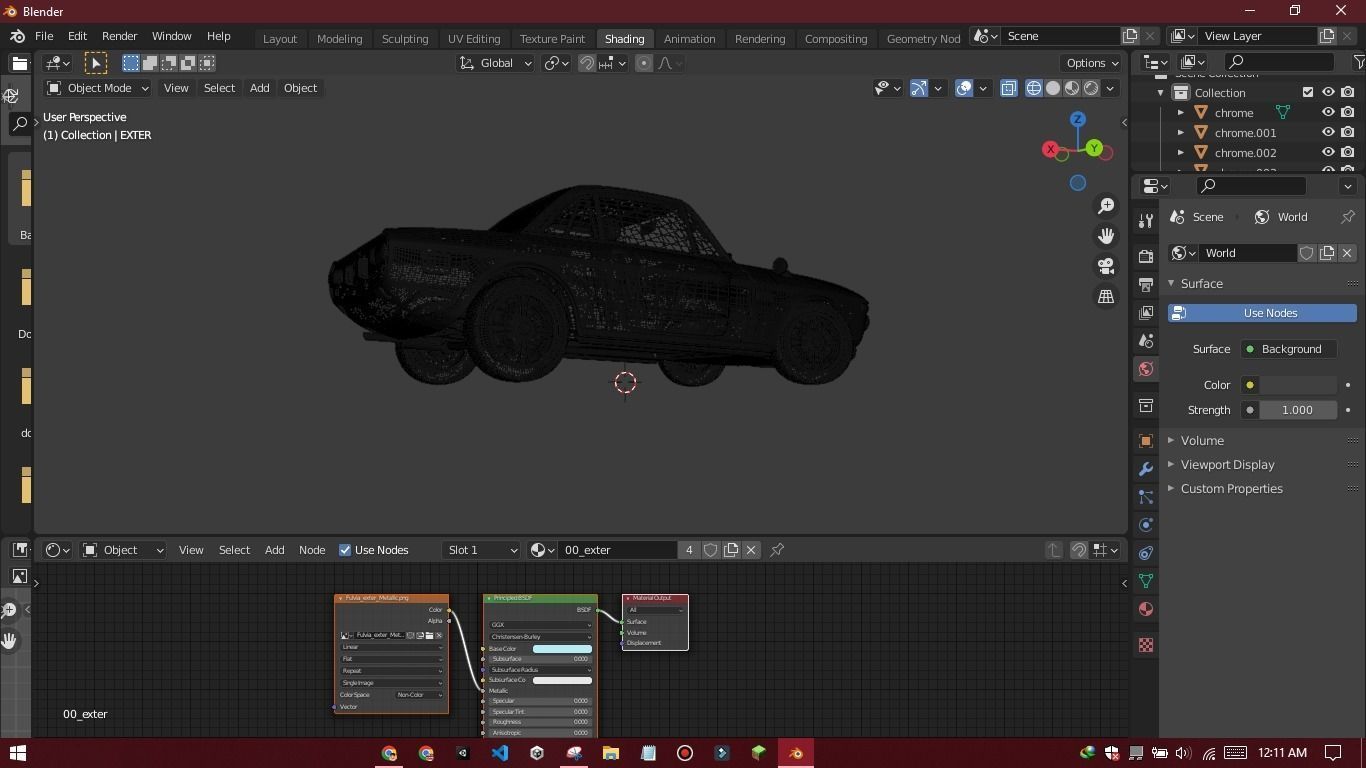Toggle viewport overlays
The height and width of the screenshot is (768, 1366).
coord(964,88)
